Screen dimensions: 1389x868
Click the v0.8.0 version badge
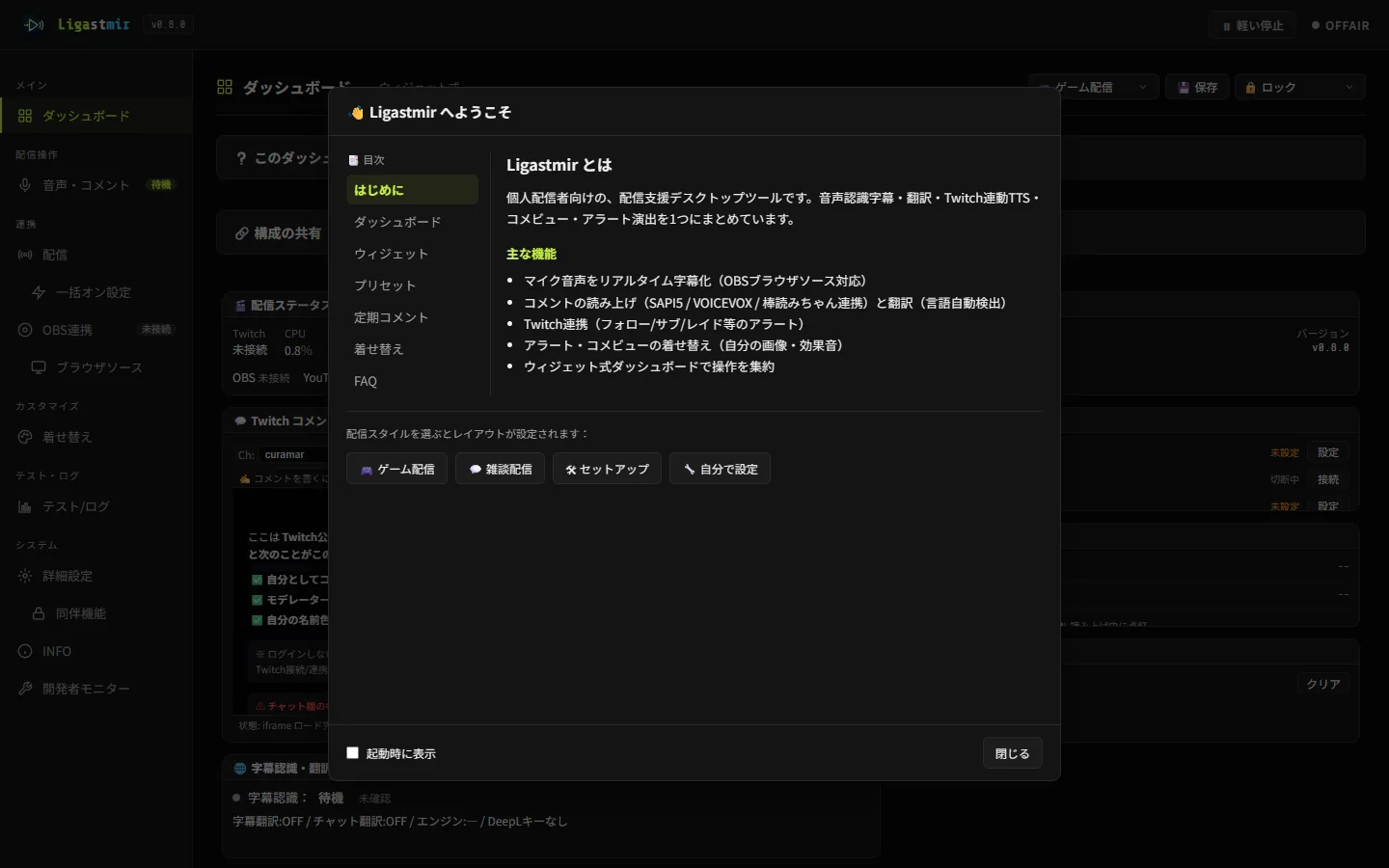[x=169, y=25]
